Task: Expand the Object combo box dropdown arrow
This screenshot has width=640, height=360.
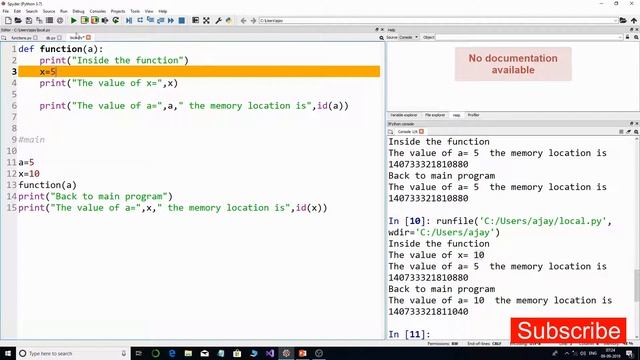Action: pyautogui.click(x=620, y=37)
